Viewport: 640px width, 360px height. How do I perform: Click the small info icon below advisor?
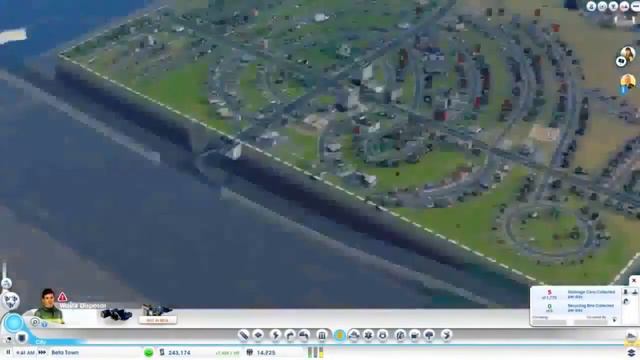[x=44, y=324]
